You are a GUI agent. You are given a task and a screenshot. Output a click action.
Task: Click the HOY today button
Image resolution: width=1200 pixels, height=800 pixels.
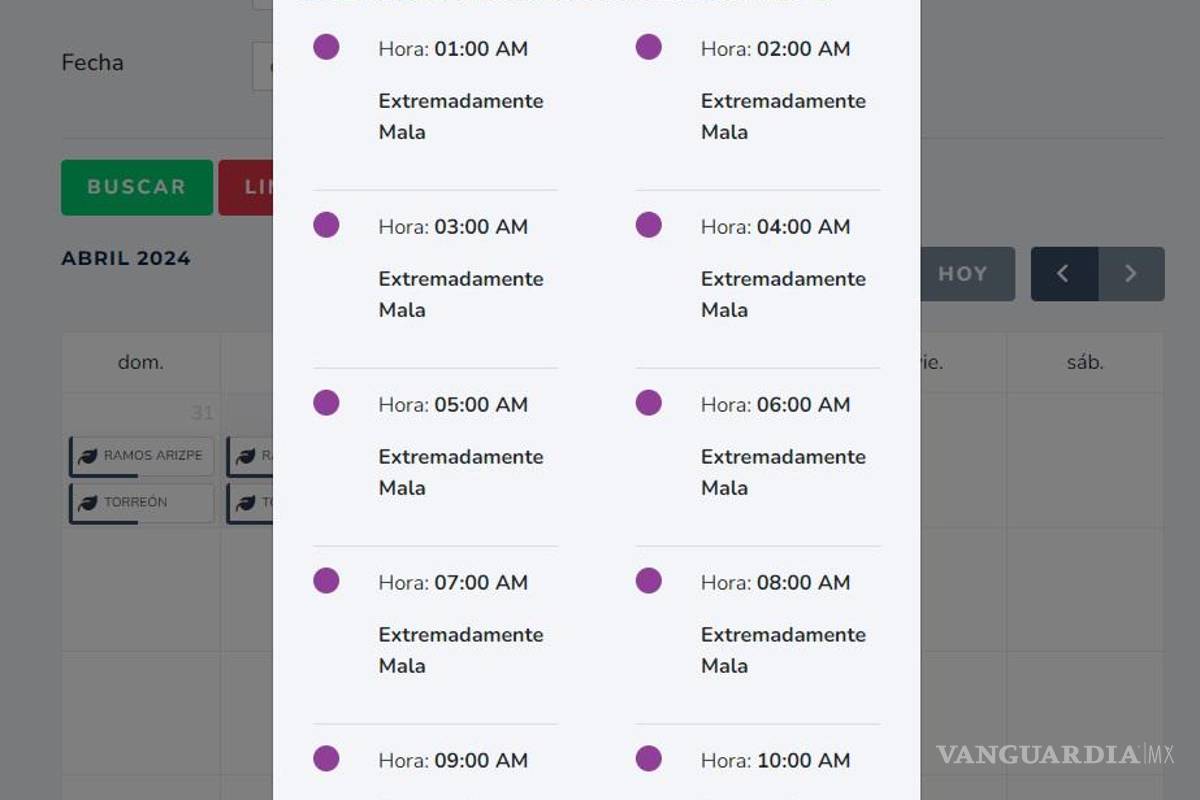coord(962,274)
